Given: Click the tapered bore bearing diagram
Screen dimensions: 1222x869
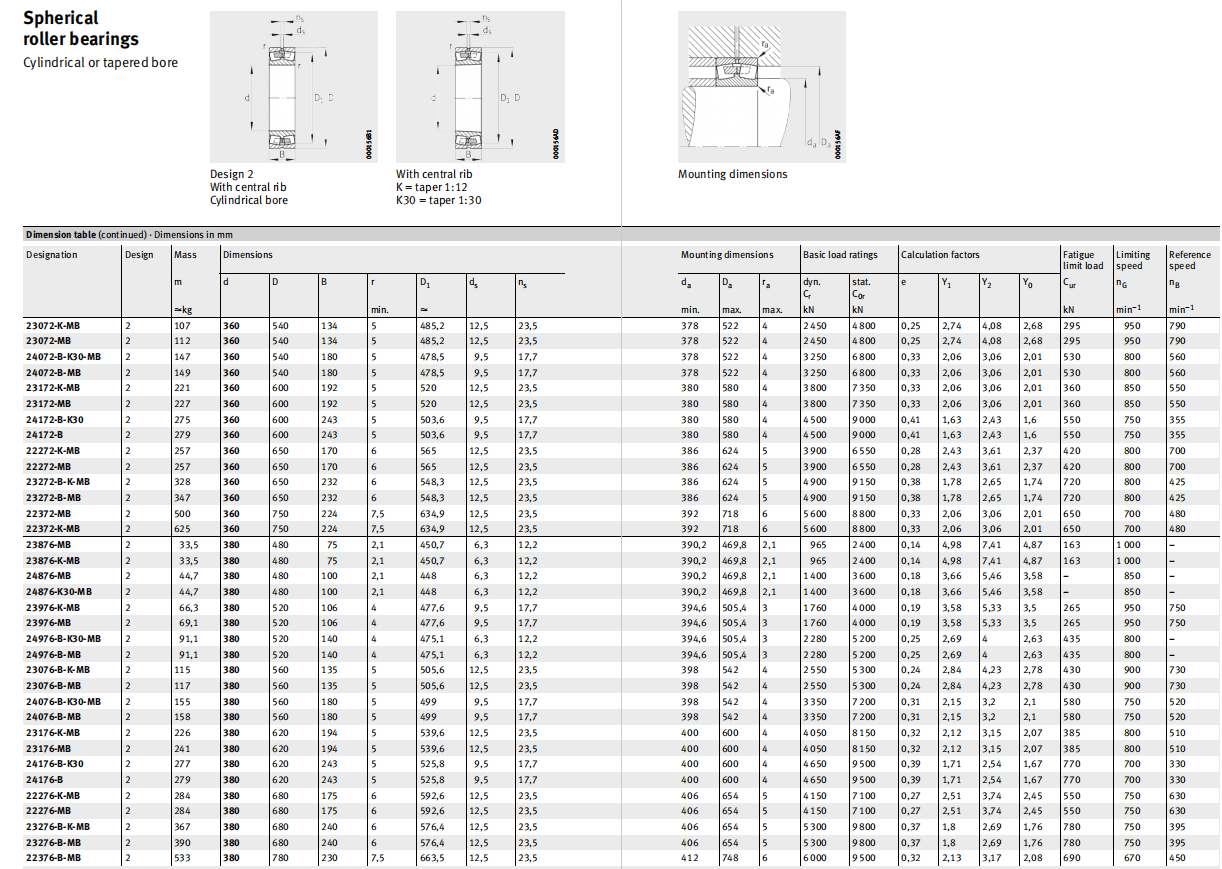Looking at the screenshot, I should [x=479, y=87].
